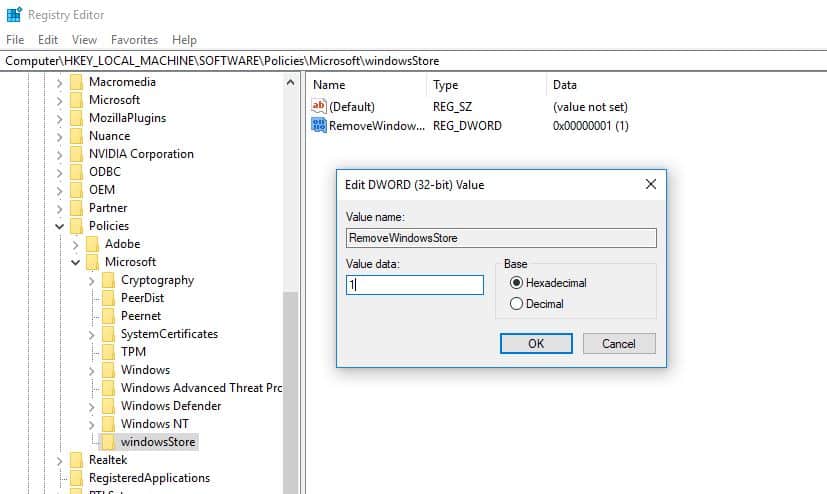Image resolution: width=827 pixels, height=494 pixels.
Task: Select the RegisteredApplications folder icon
Action: point(76,477)
